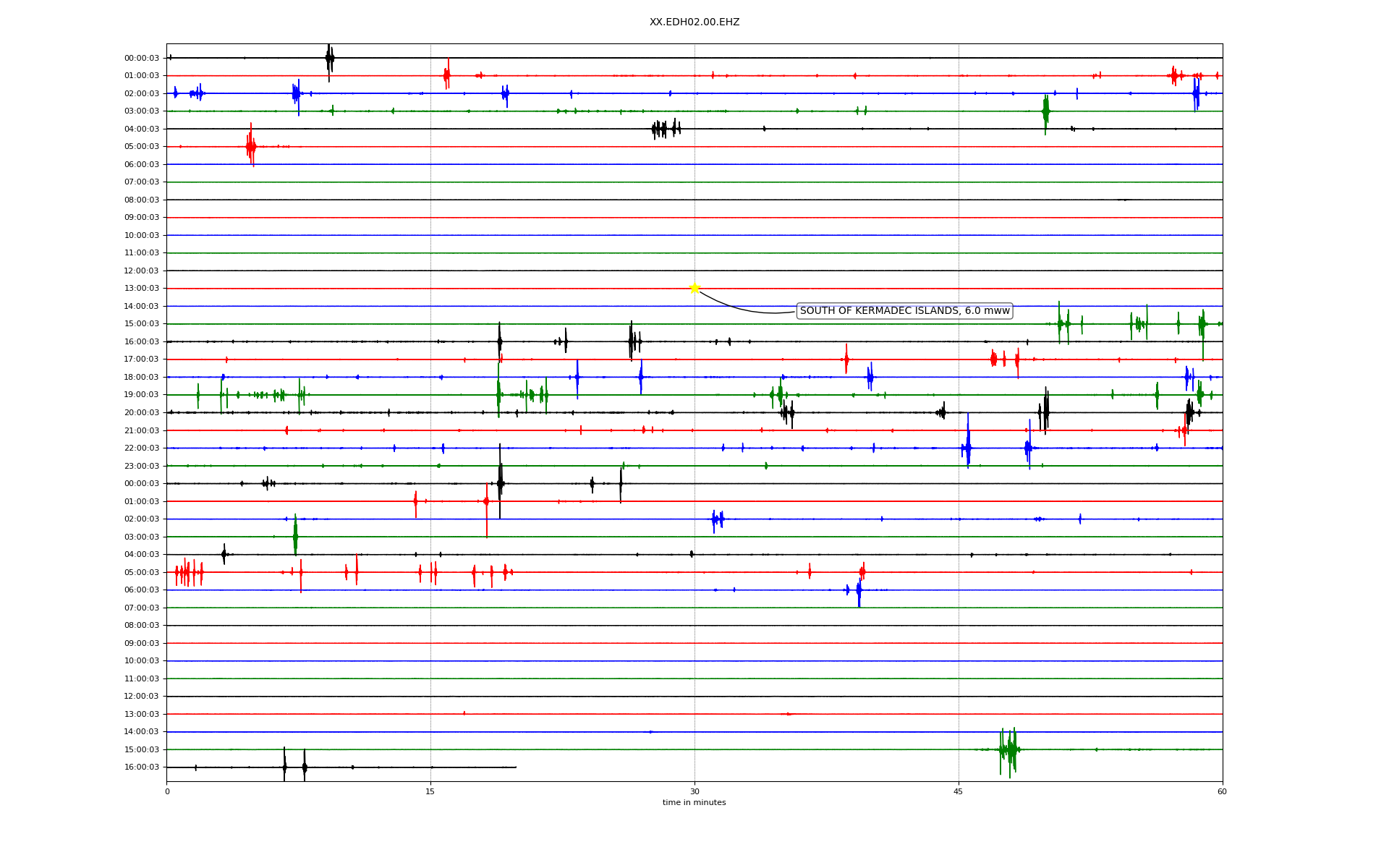Click the 'time in minutes' axis label
This screenshot has width=1389, height=868.
pos(694,803)
